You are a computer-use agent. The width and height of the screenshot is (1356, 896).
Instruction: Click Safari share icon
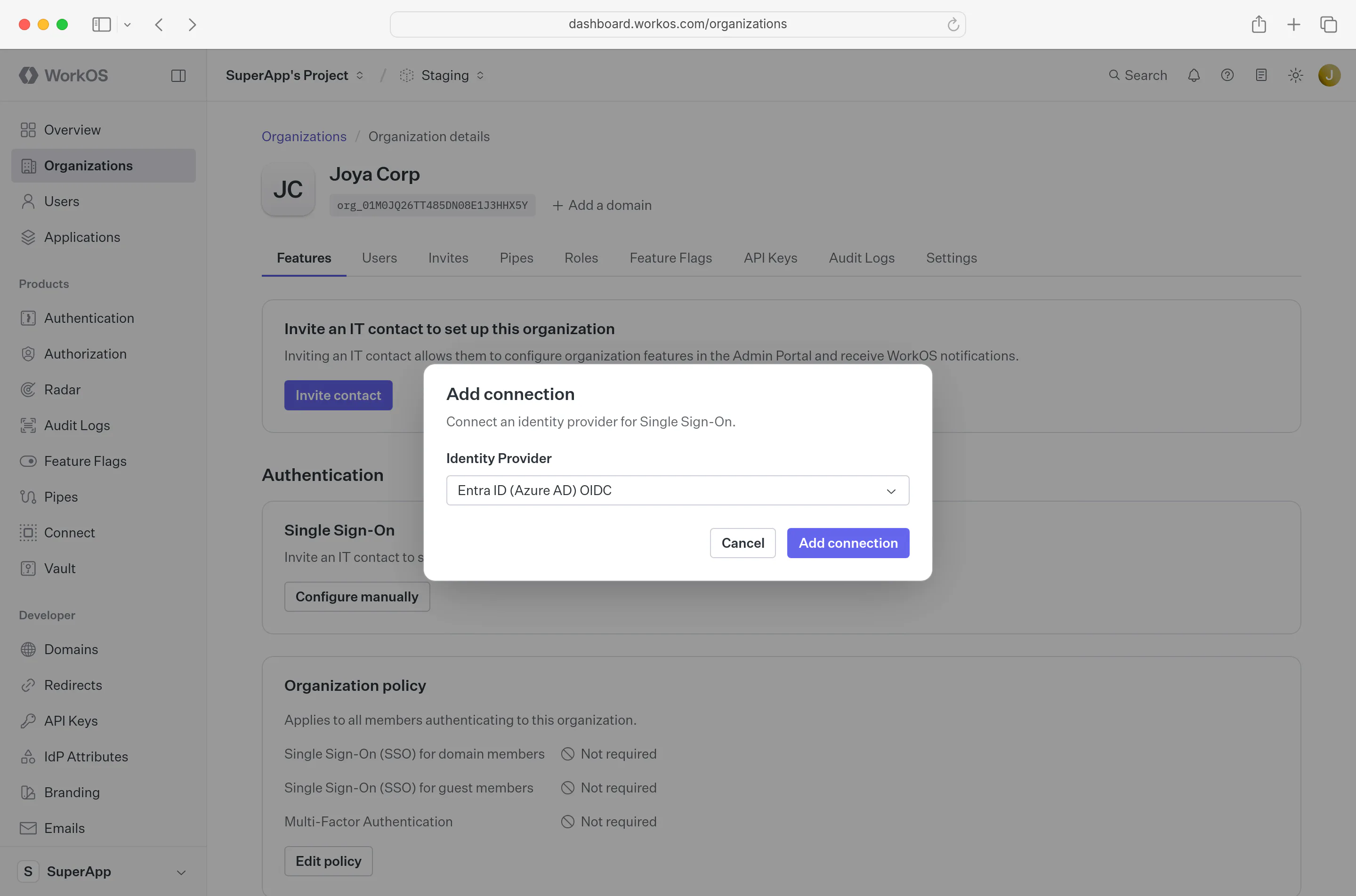point(1259,24)
